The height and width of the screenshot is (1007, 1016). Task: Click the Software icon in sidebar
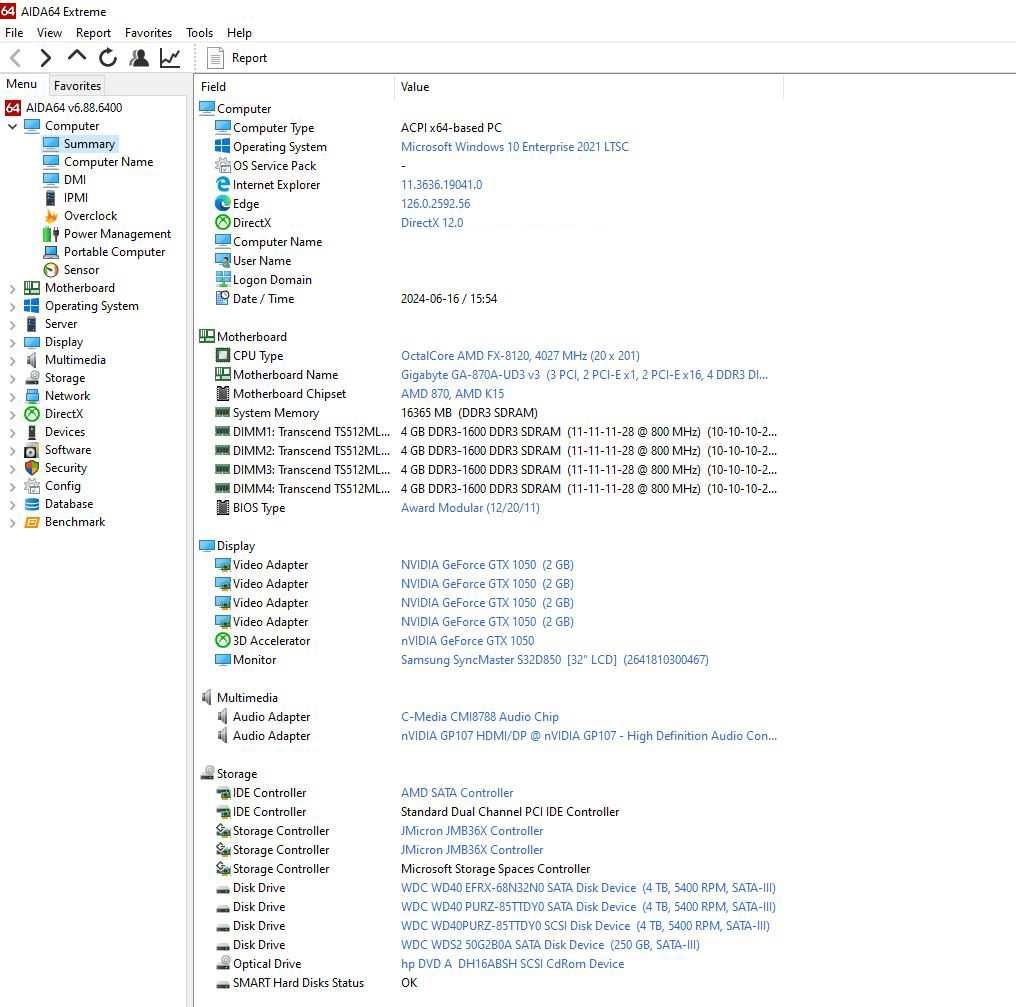tap(32, 450)
